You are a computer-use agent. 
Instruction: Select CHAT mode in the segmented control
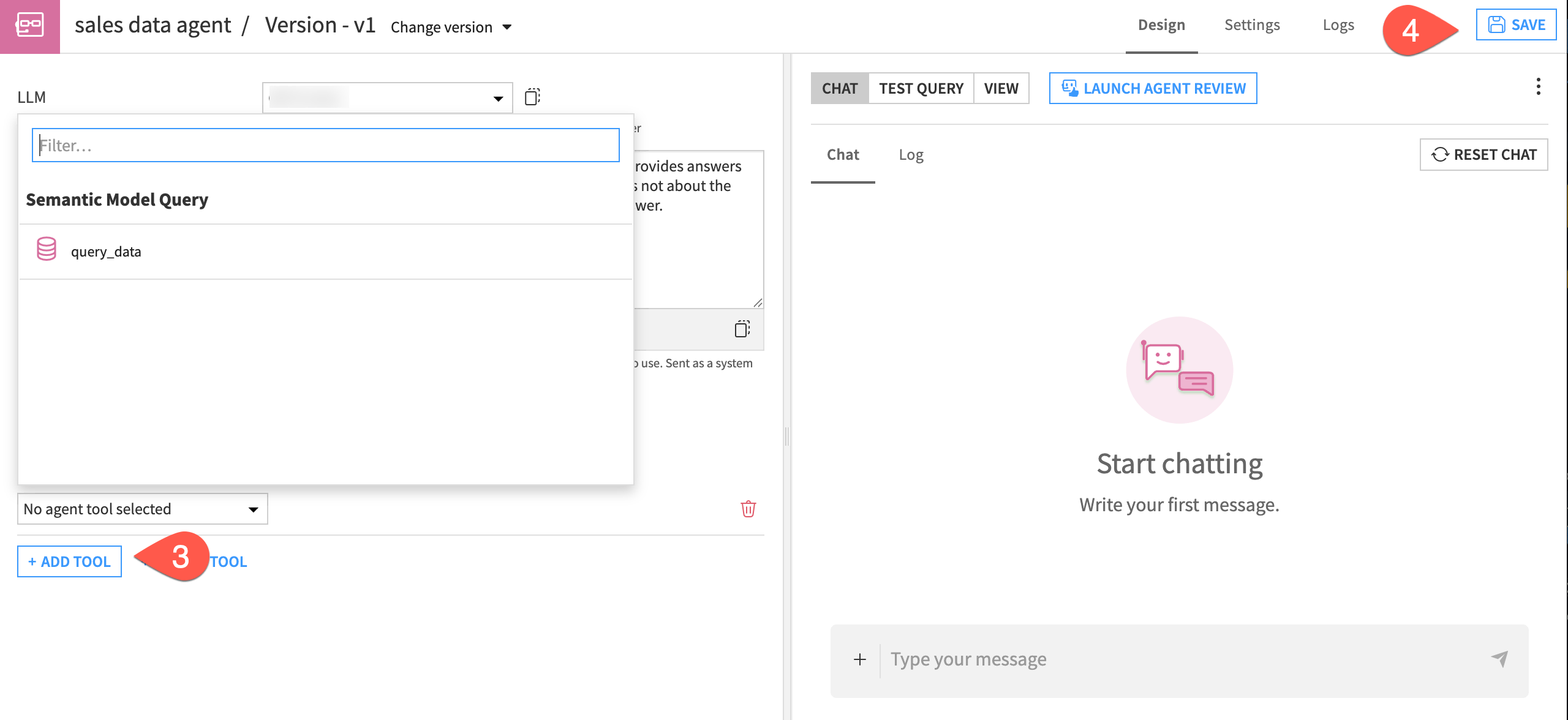coord(840,88)
